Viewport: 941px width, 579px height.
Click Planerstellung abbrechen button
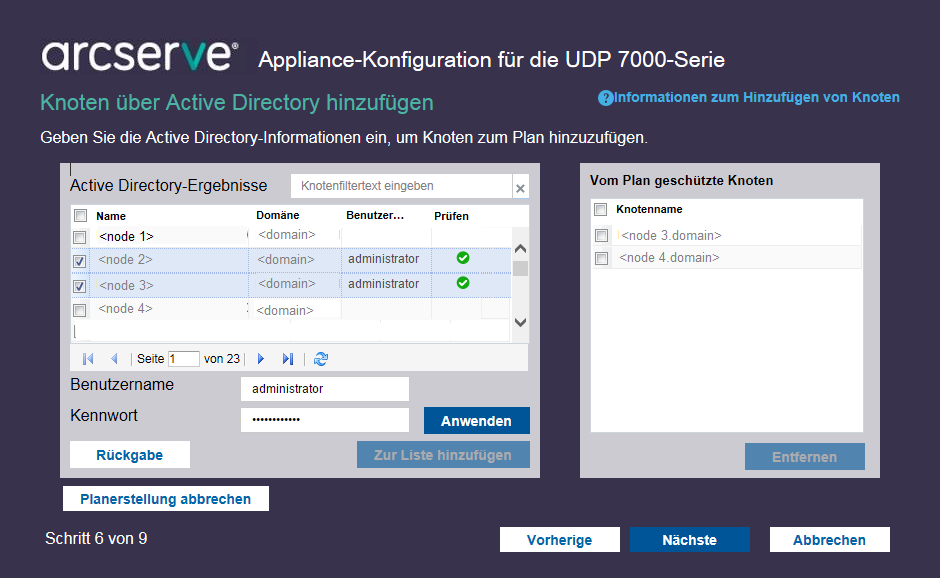click(x=166, y=499)
